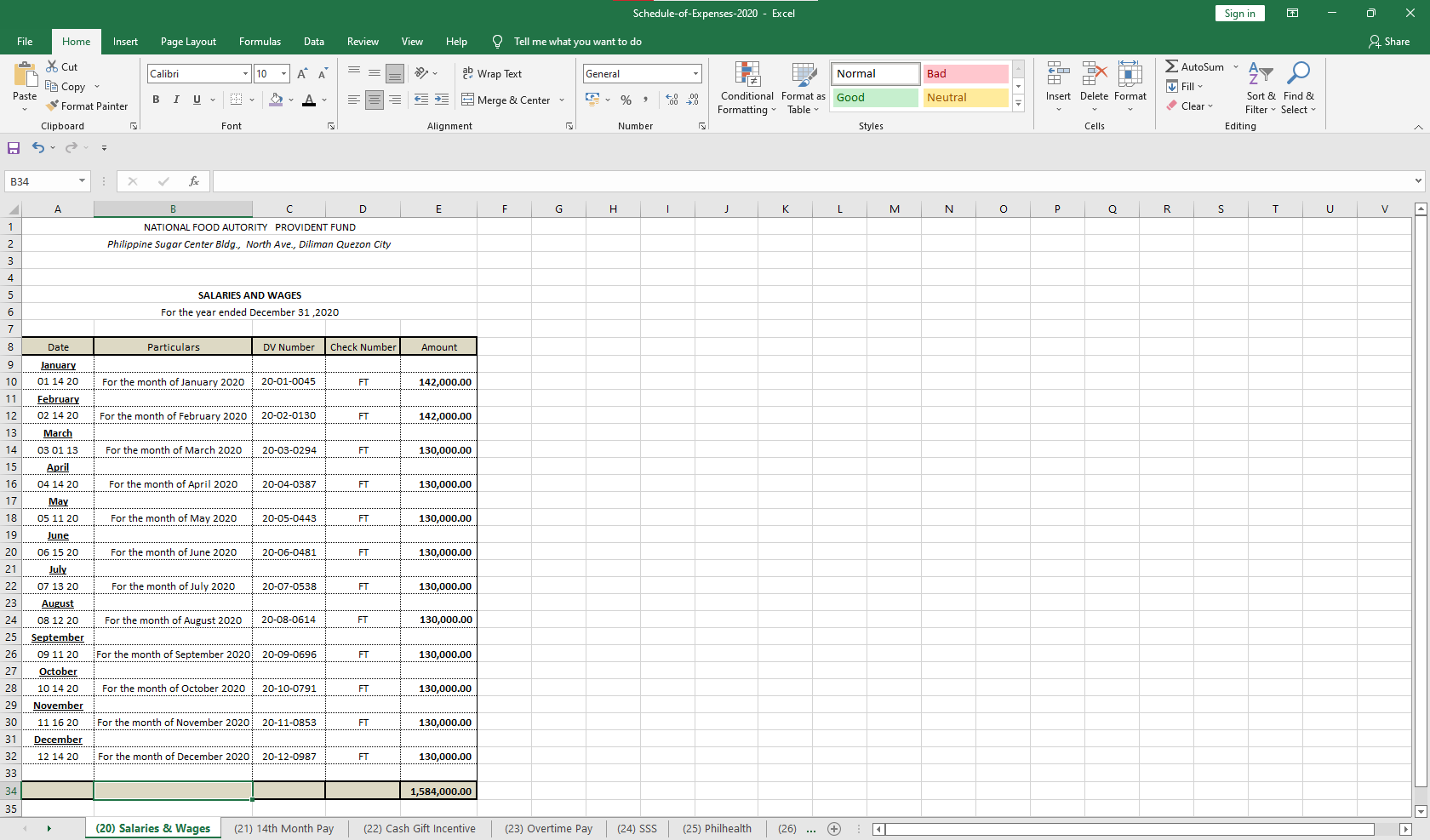Toggle Bottom Align

tap(395, 73)
